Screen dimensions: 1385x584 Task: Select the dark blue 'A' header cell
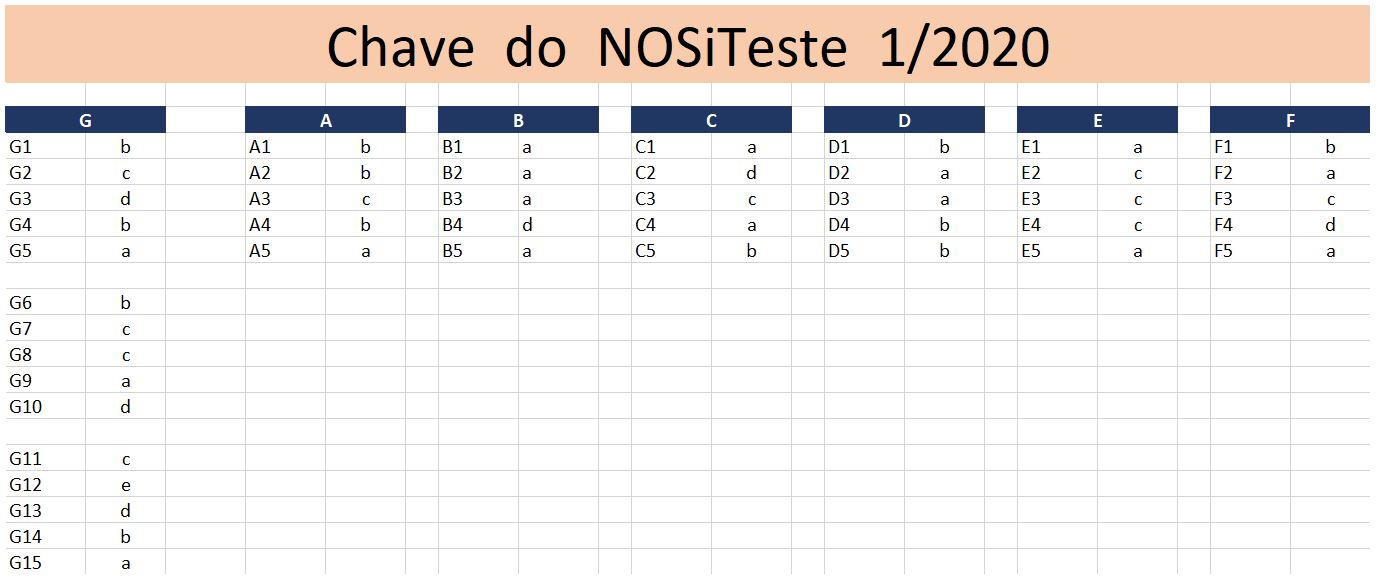[325, 120]
